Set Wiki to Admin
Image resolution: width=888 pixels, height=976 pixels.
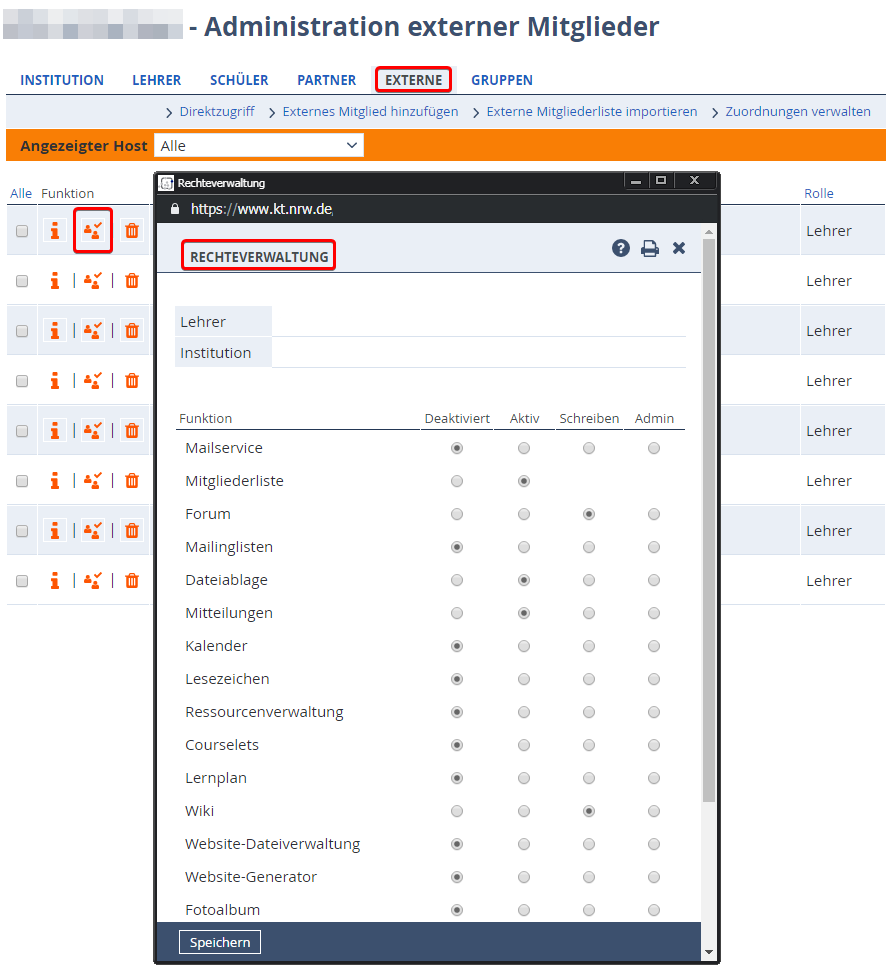pyautogui.click(x=654, y=812)
